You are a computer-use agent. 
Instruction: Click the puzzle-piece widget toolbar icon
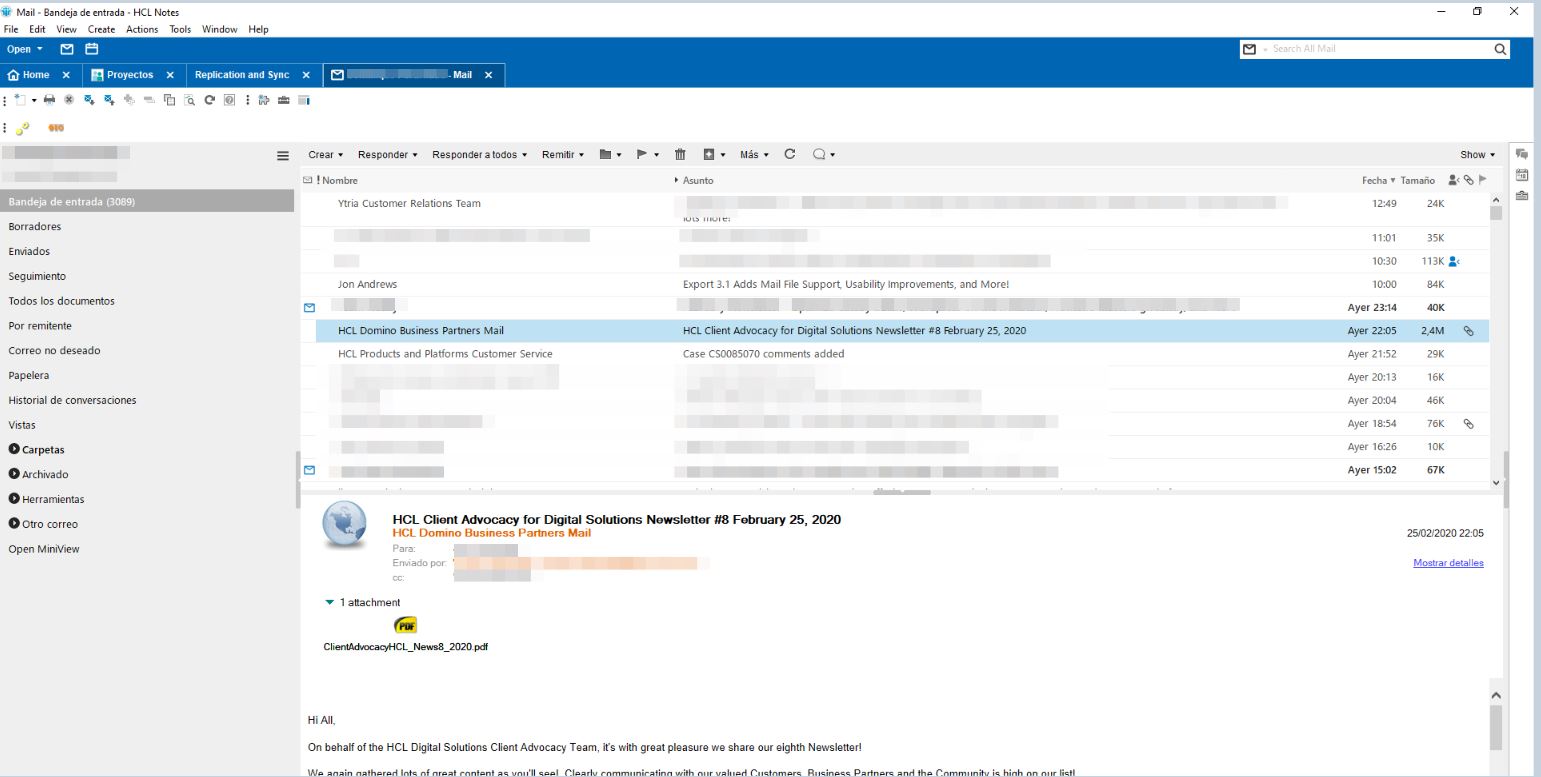264,100
